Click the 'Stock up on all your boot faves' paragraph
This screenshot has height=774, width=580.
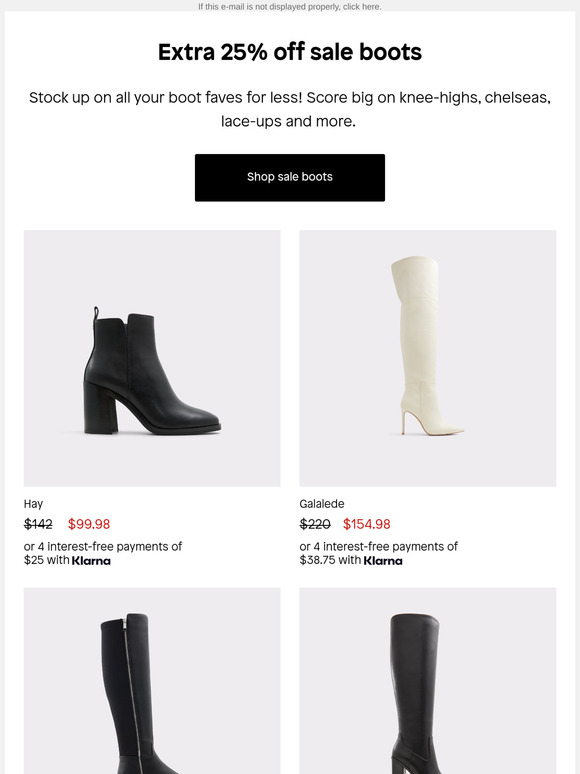(x=290, y=109)
